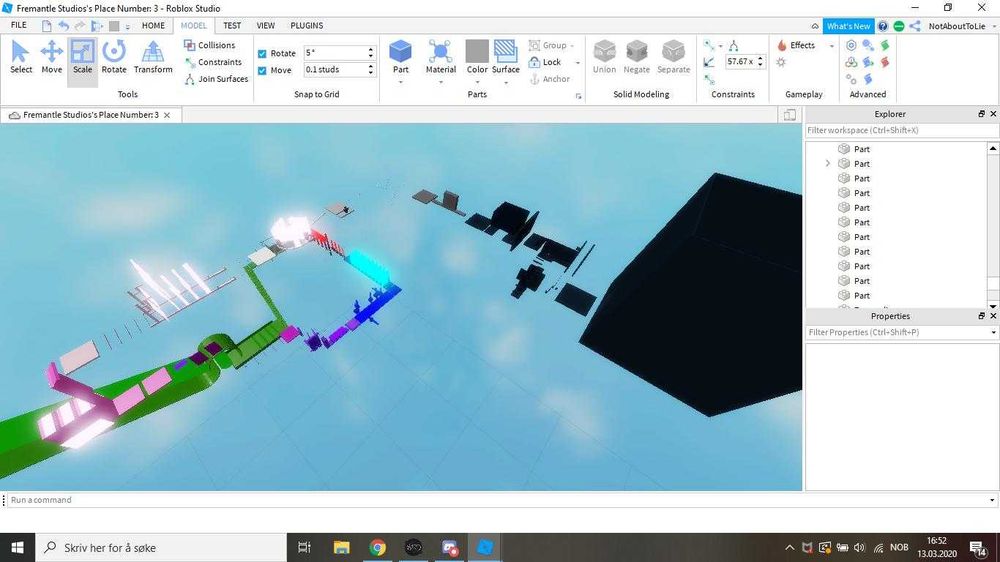Click the rotate increment stepper arrows
Viewport: 1000px width, 562px height.
pos(371,53)
